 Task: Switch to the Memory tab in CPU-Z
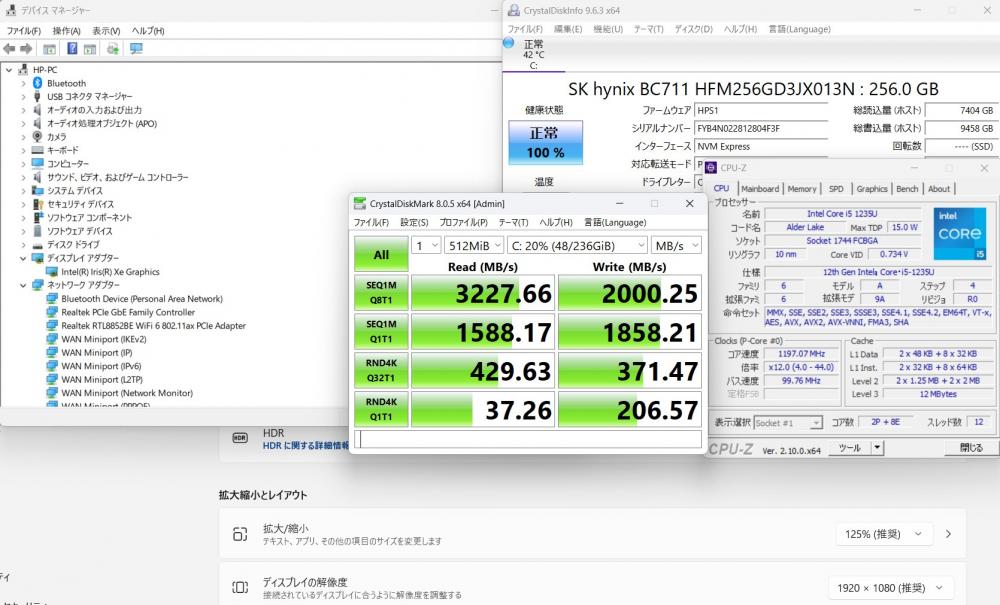(x=802, y=189)
